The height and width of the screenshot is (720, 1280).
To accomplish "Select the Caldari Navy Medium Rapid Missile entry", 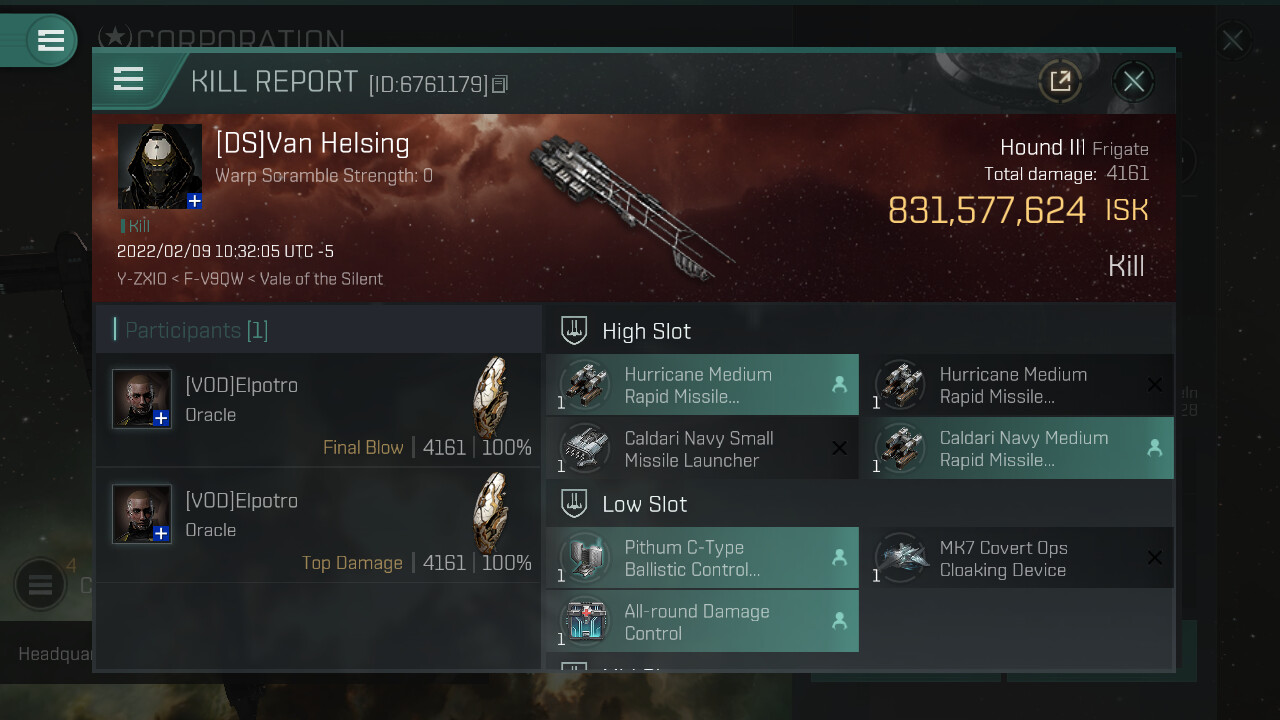I will point(1017,449).
